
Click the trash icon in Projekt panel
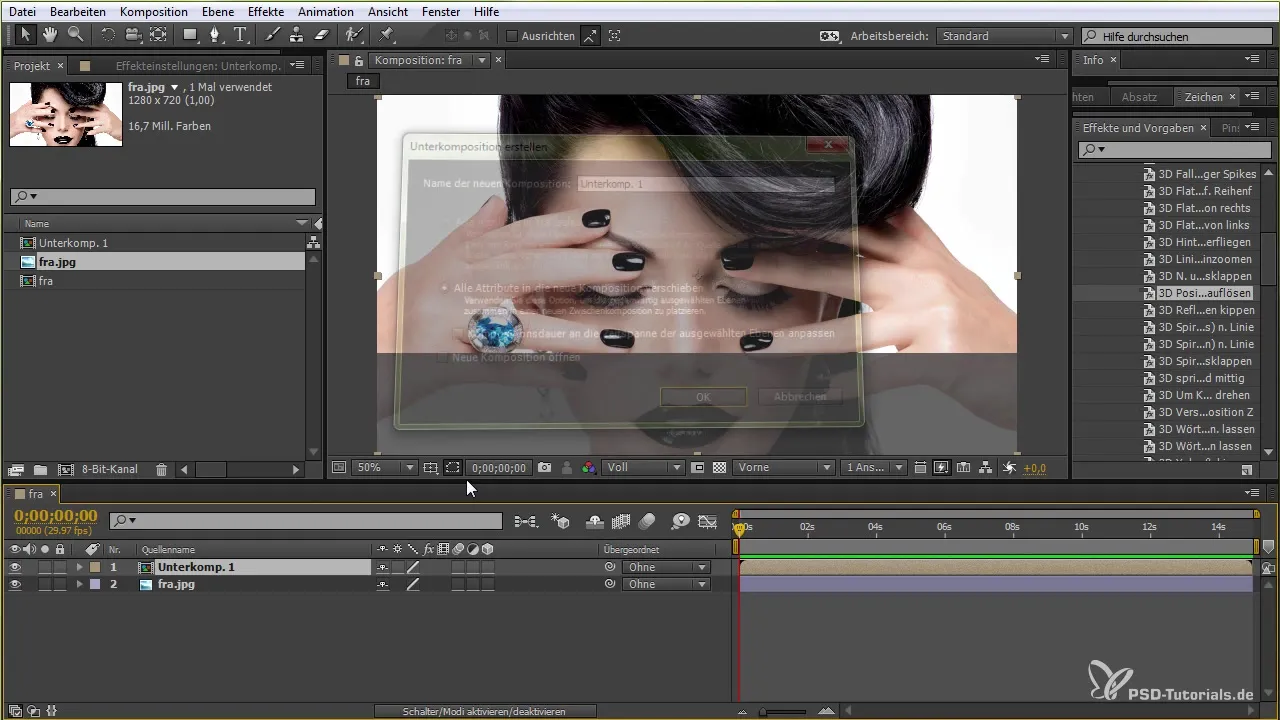click(161, 469)
